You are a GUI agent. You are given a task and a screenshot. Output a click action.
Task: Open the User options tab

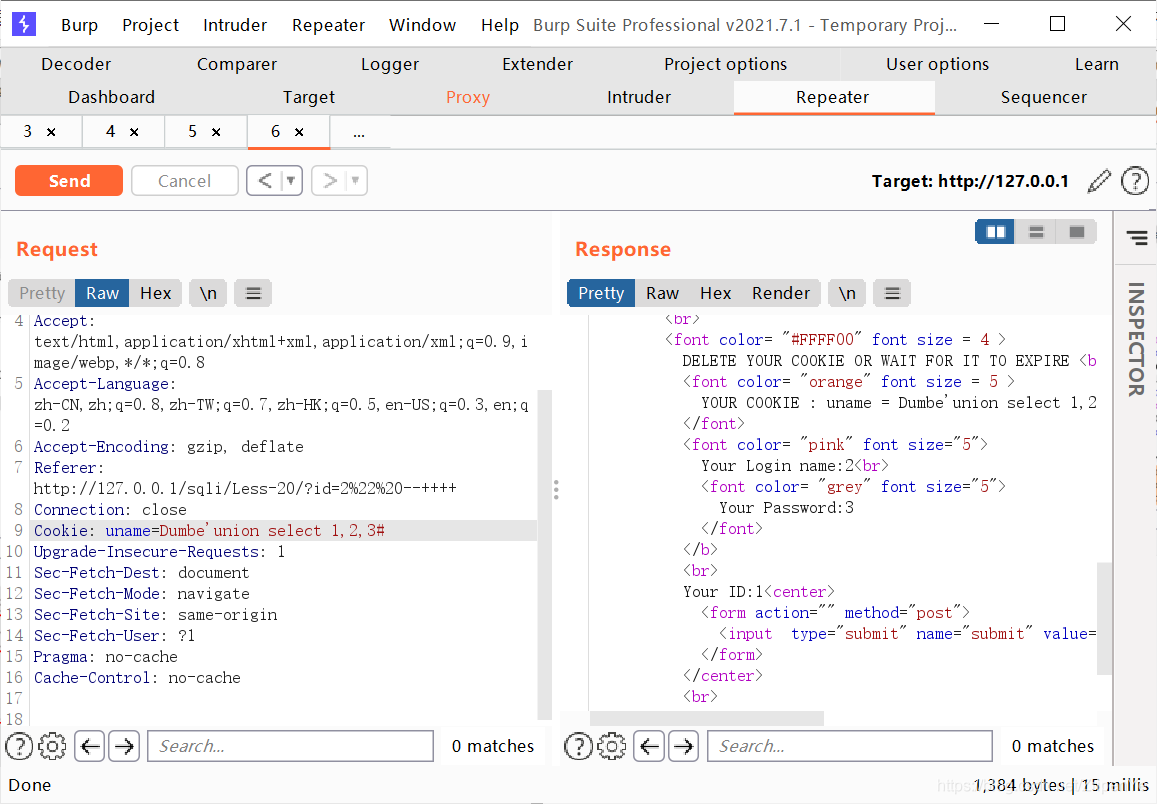click(x=937, y=64)
